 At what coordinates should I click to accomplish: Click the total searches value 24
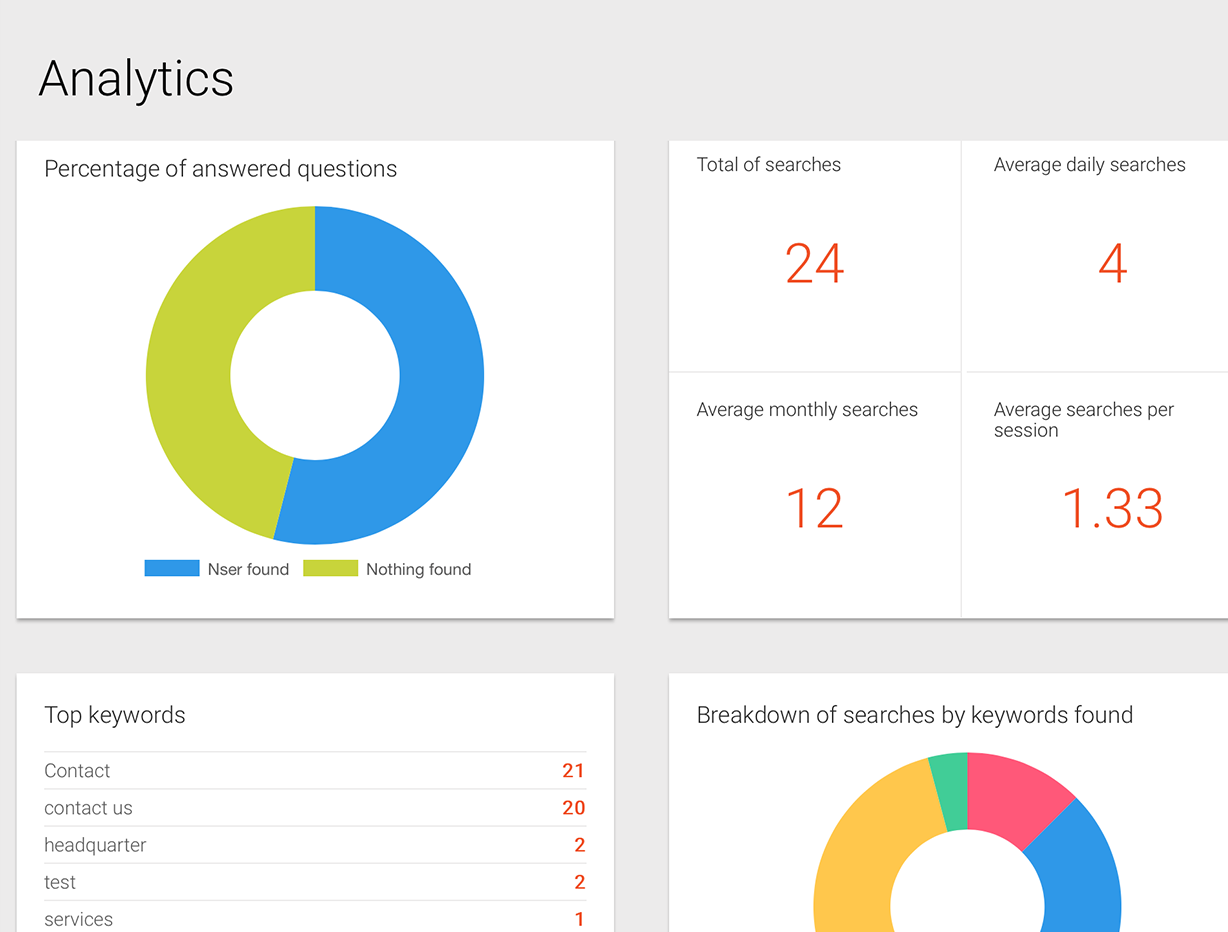[x=815, y=264]
